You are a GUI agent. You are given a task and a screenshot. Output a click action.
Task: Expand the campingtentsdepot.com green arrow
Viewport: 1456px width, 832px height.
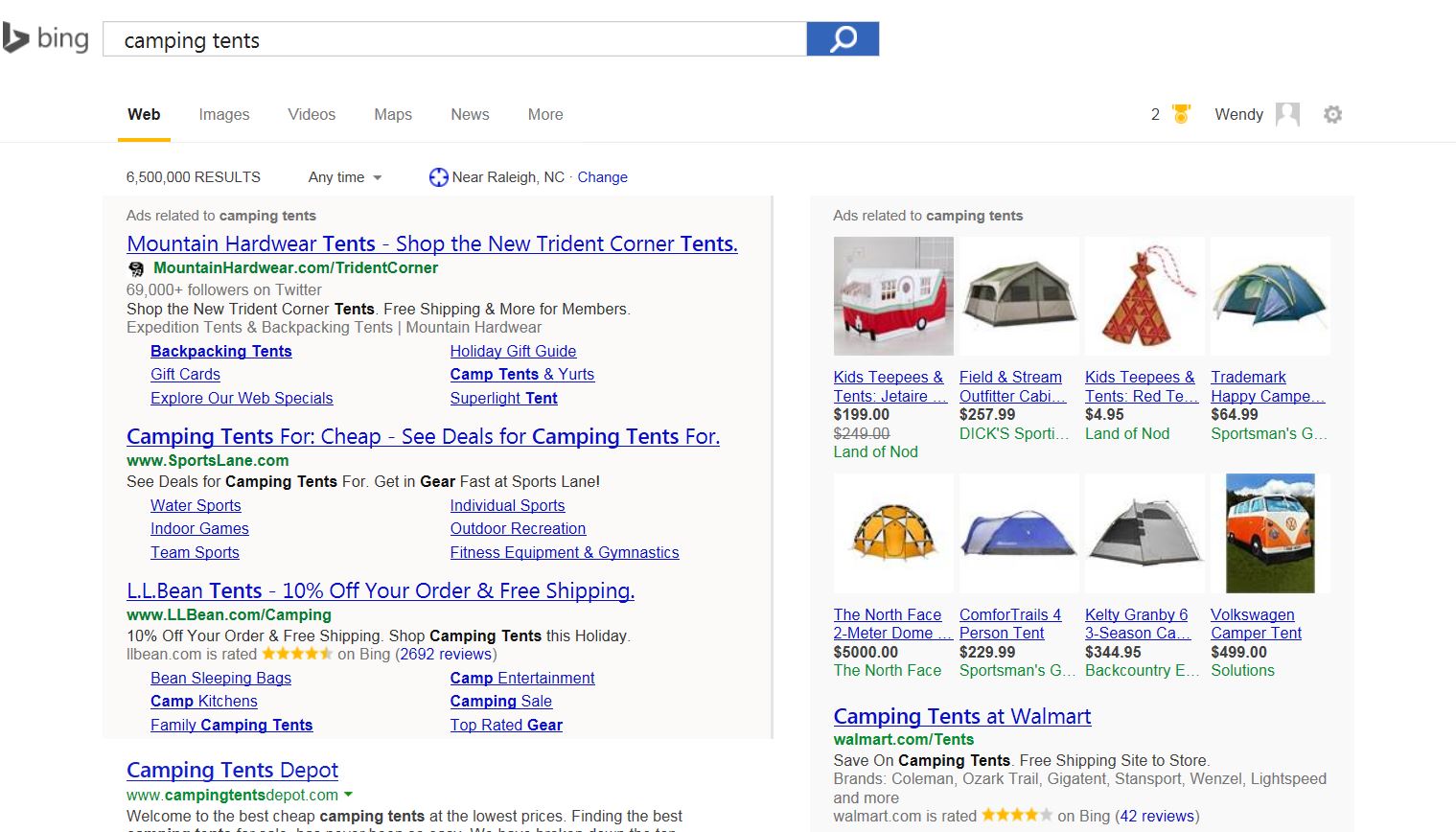[x=348, y=795]
